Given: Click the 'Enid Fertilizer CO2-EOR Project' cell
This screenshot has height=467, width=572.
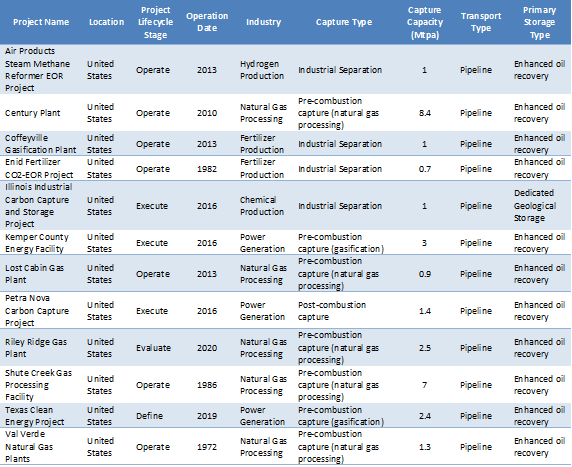Looking at the screenshot, I should click(x=39, y=169).
